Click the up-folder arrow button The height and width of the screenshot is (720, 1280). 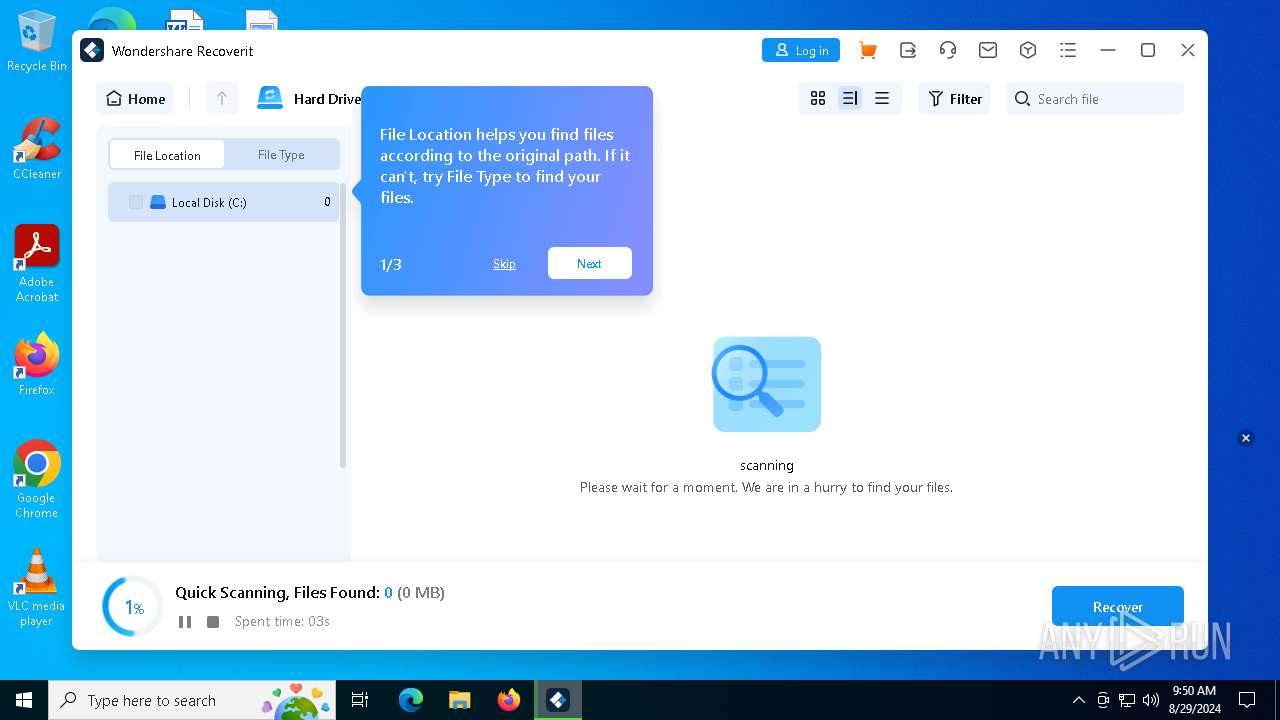pos(222,98)
